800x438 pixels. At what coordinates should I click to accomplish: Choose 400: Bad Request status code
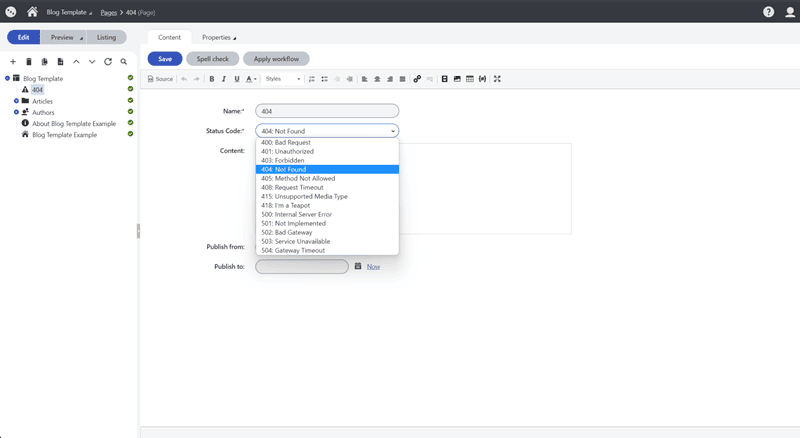[327, 142]
